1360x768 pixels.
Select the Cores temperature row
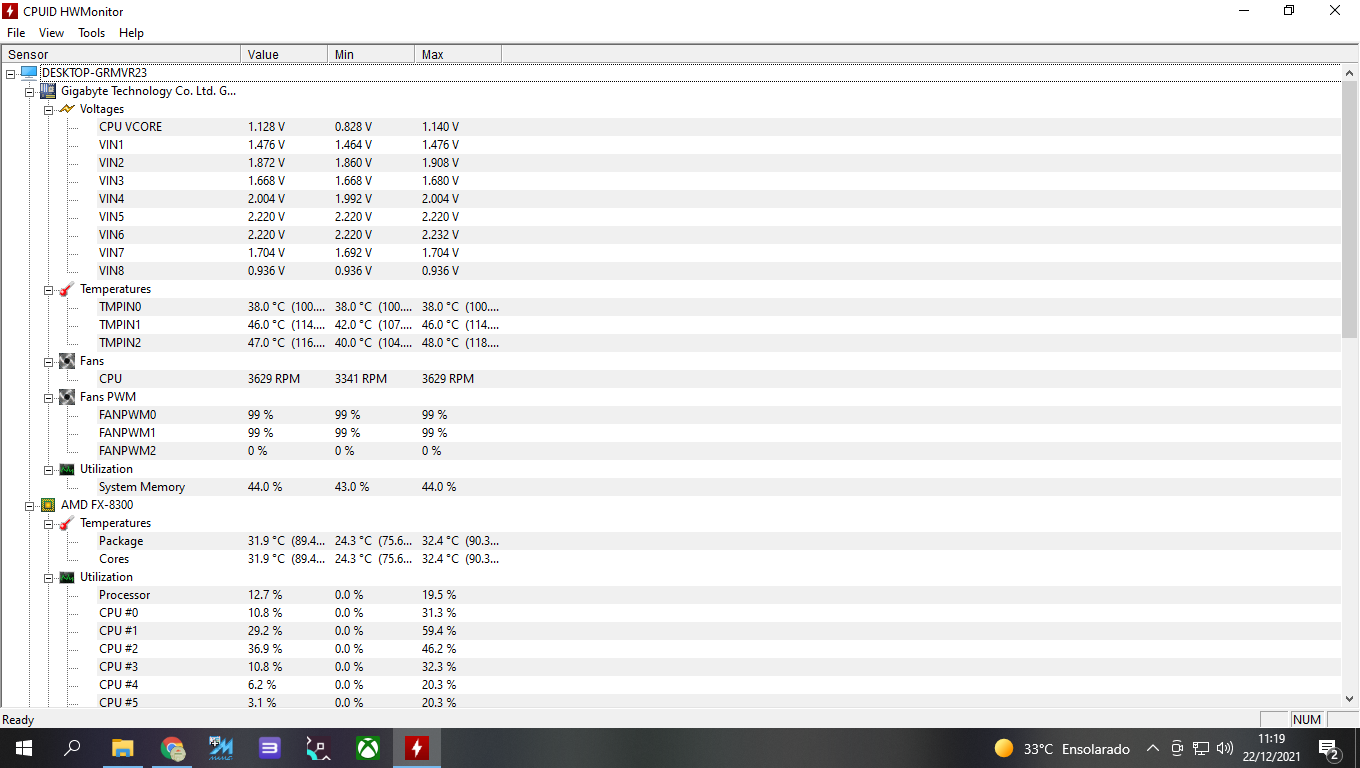[x=670, y=559]
